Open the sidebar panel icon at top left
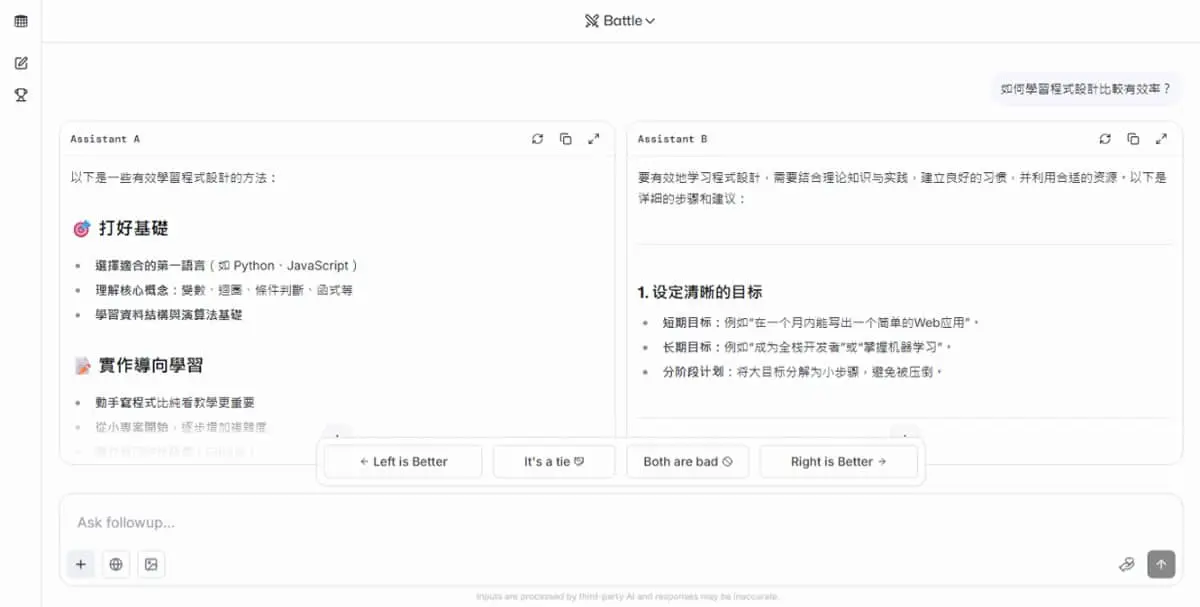 click(21, 21)
